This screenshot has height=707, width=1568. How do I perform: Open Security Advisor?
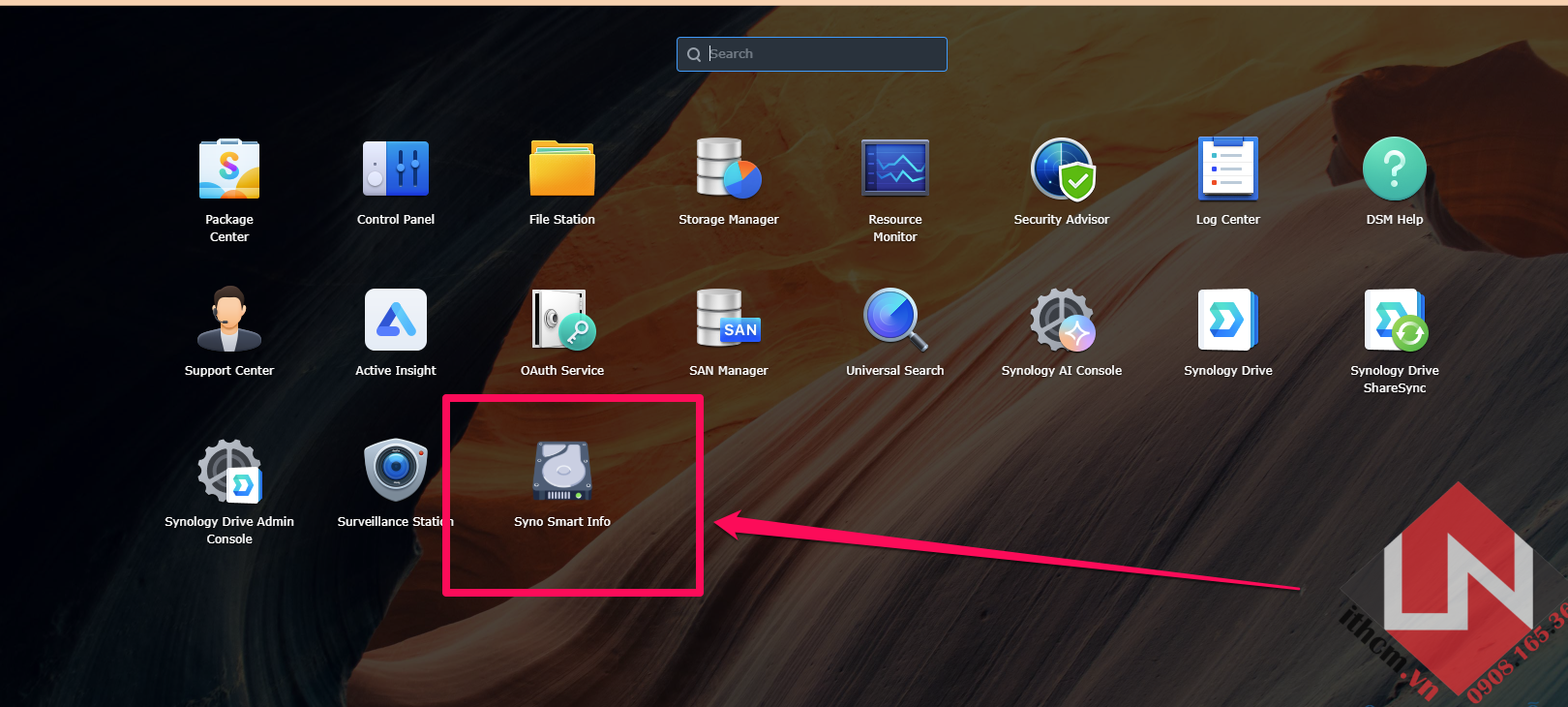click(1062, 169)
